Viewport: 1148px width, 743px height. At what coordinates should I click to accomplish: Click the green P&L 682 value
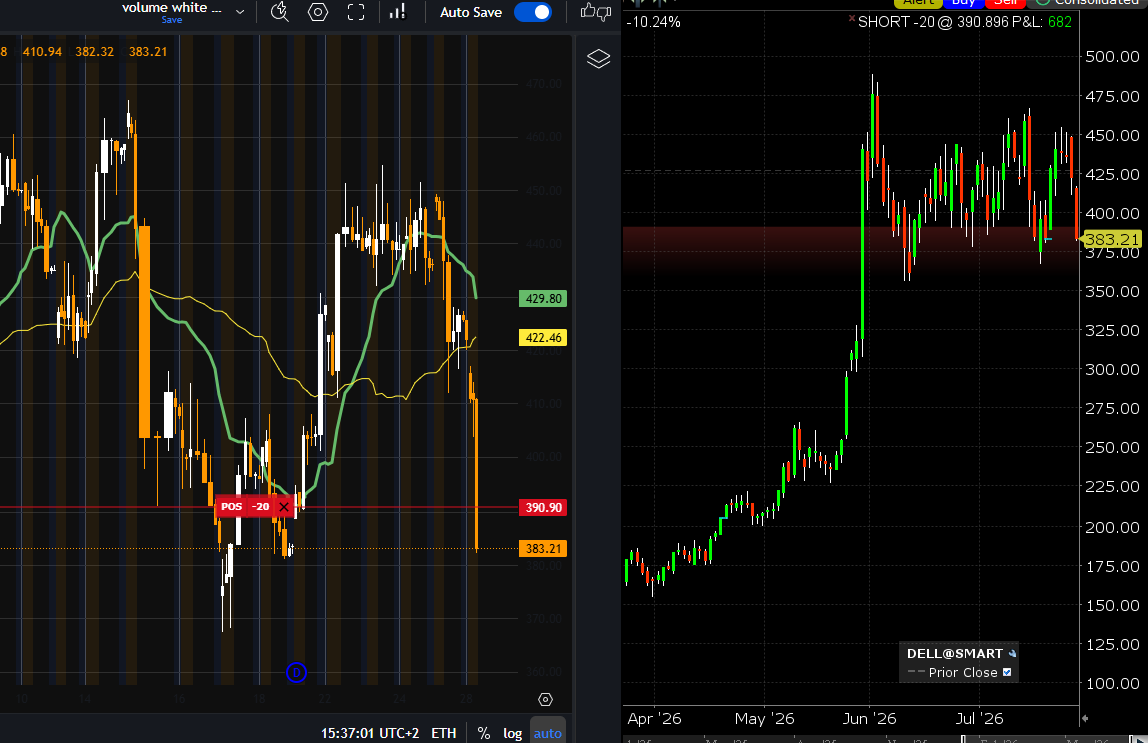1059,22
